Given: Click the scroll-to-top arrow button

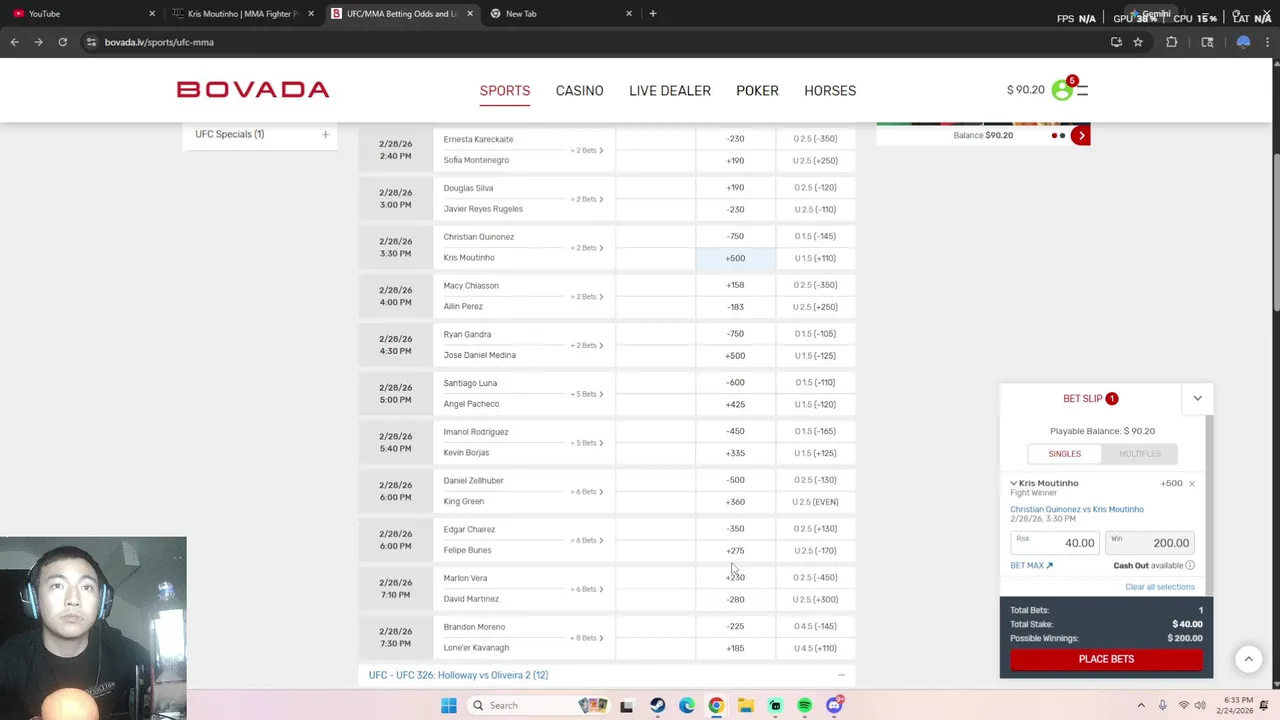Looking at the screenshot, I should tap(1248, 659).
